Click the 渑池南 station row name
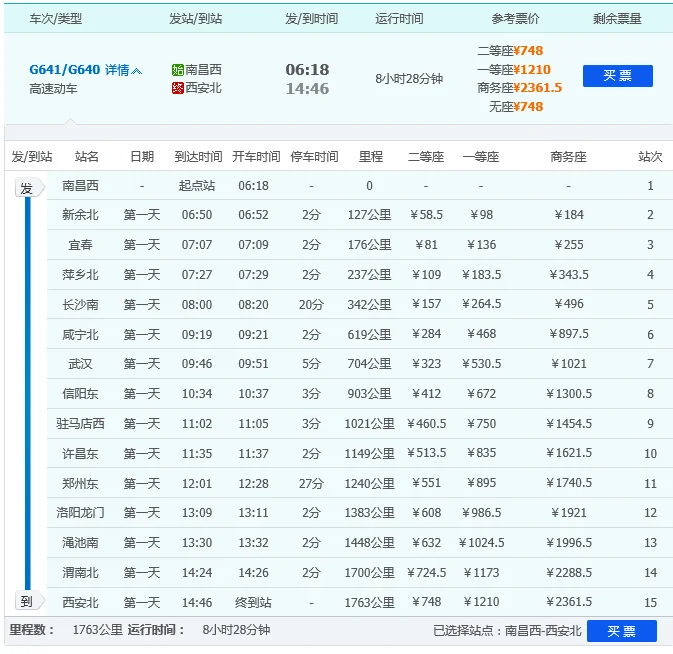 point(80,543)
